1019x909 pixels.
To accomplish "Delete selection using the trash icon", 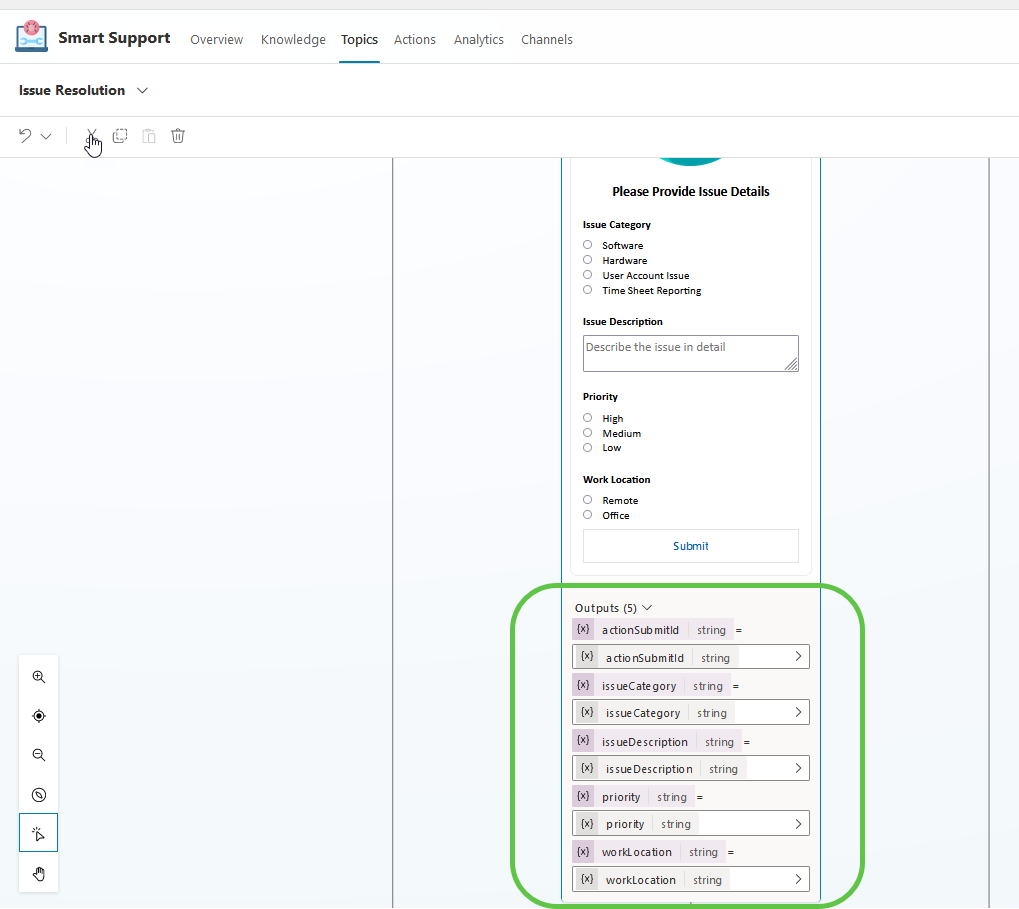I will point(177,135).
